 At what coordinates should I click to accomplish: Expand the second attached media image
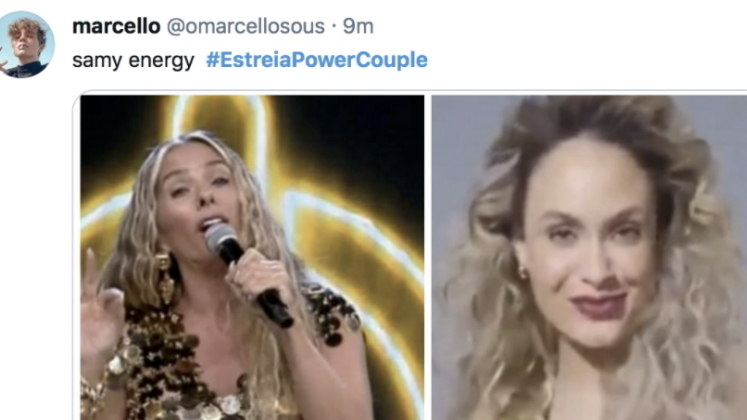(x=589, y=257)
